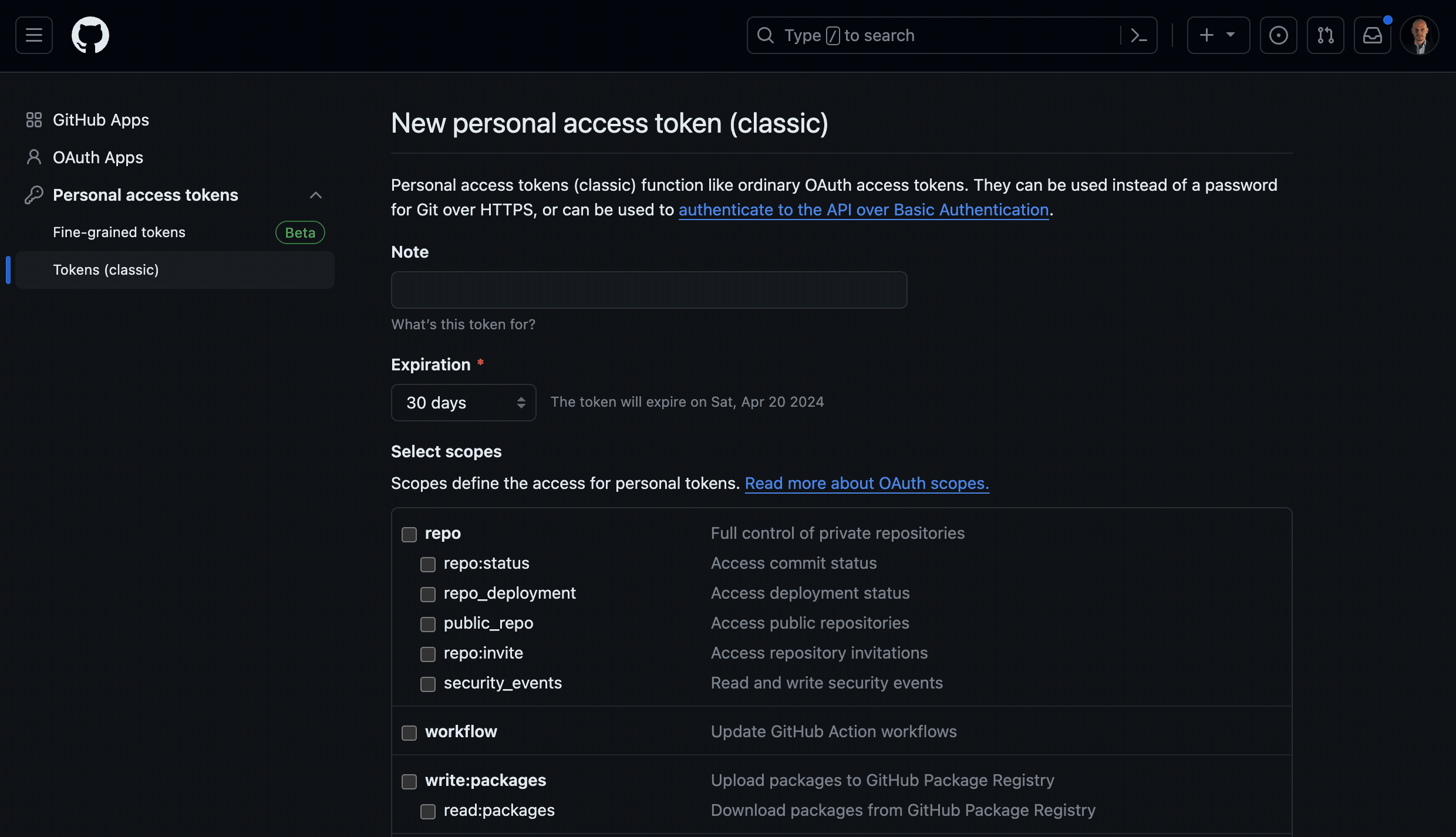Go to Fine-grained tokens page
1456x837 pixels.
(119, 232)
